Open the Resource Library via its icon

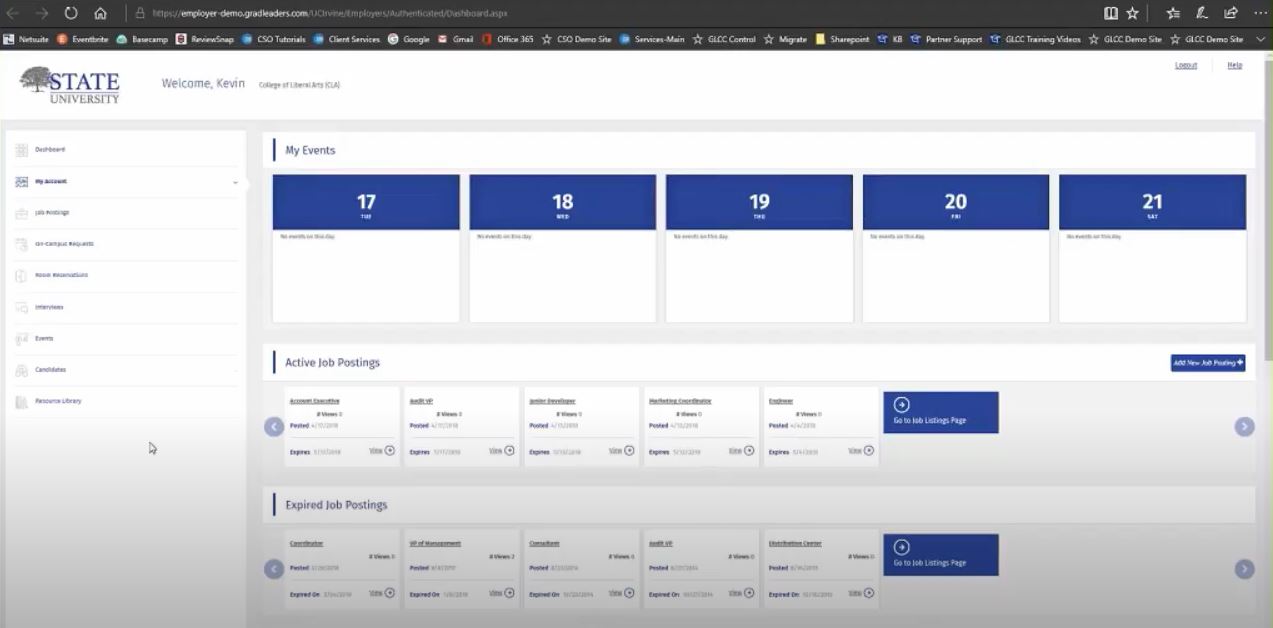click(21, 401)
